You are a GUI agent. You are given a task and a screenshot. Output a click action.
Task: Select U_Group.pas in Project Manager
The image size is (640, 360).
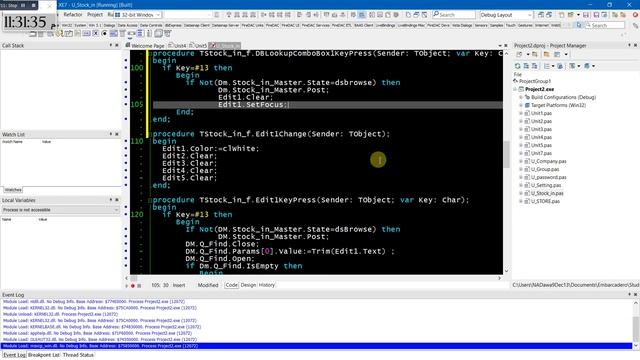pos(545,169)
